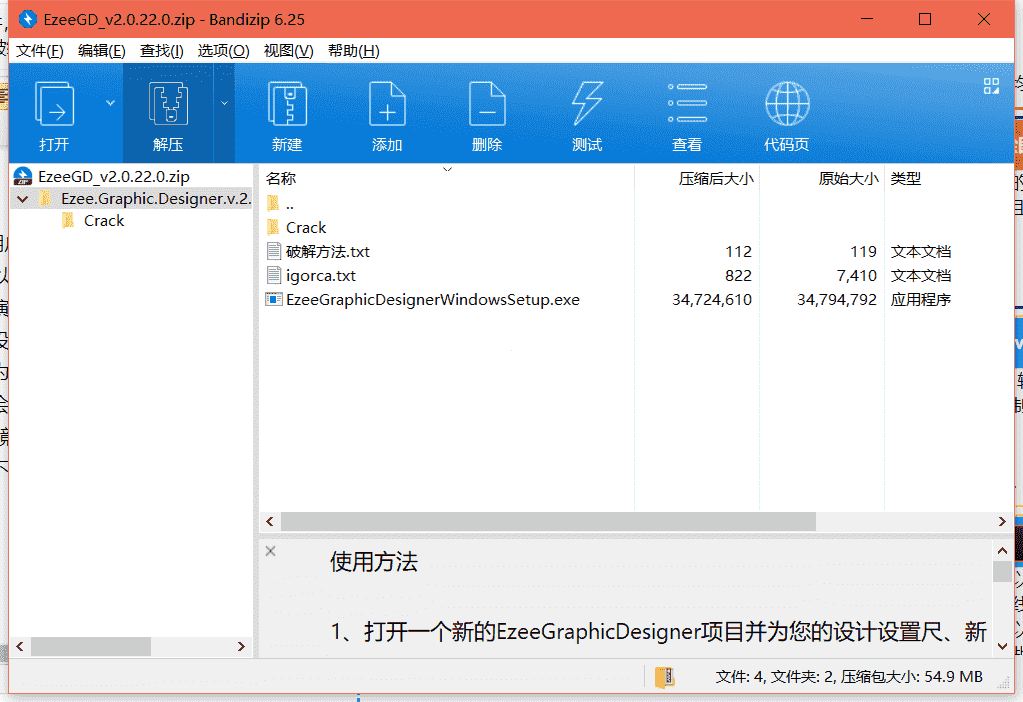
Task: Close the 使用方法 comment panel
Action: [271, 551]
